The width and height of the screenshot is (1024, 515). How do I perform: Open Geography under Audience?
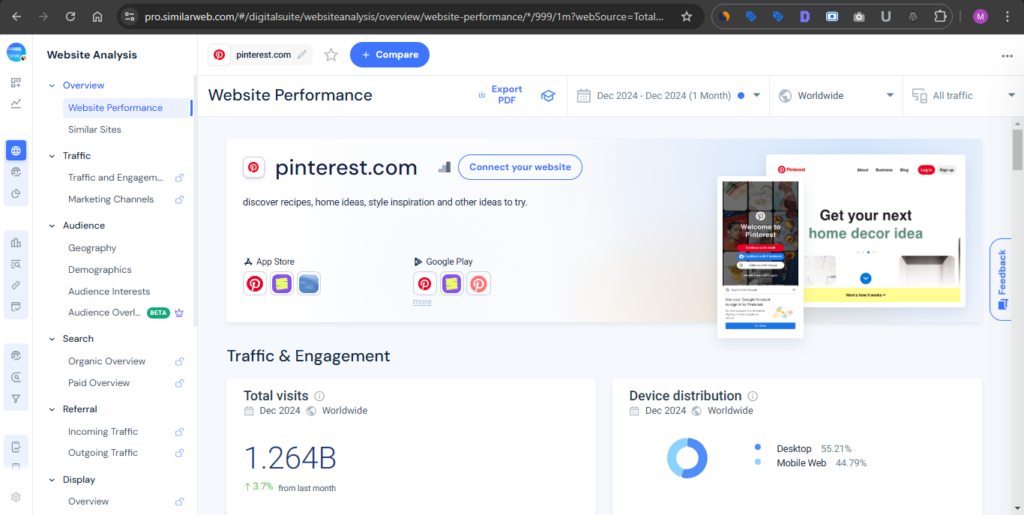click(92, 248)
